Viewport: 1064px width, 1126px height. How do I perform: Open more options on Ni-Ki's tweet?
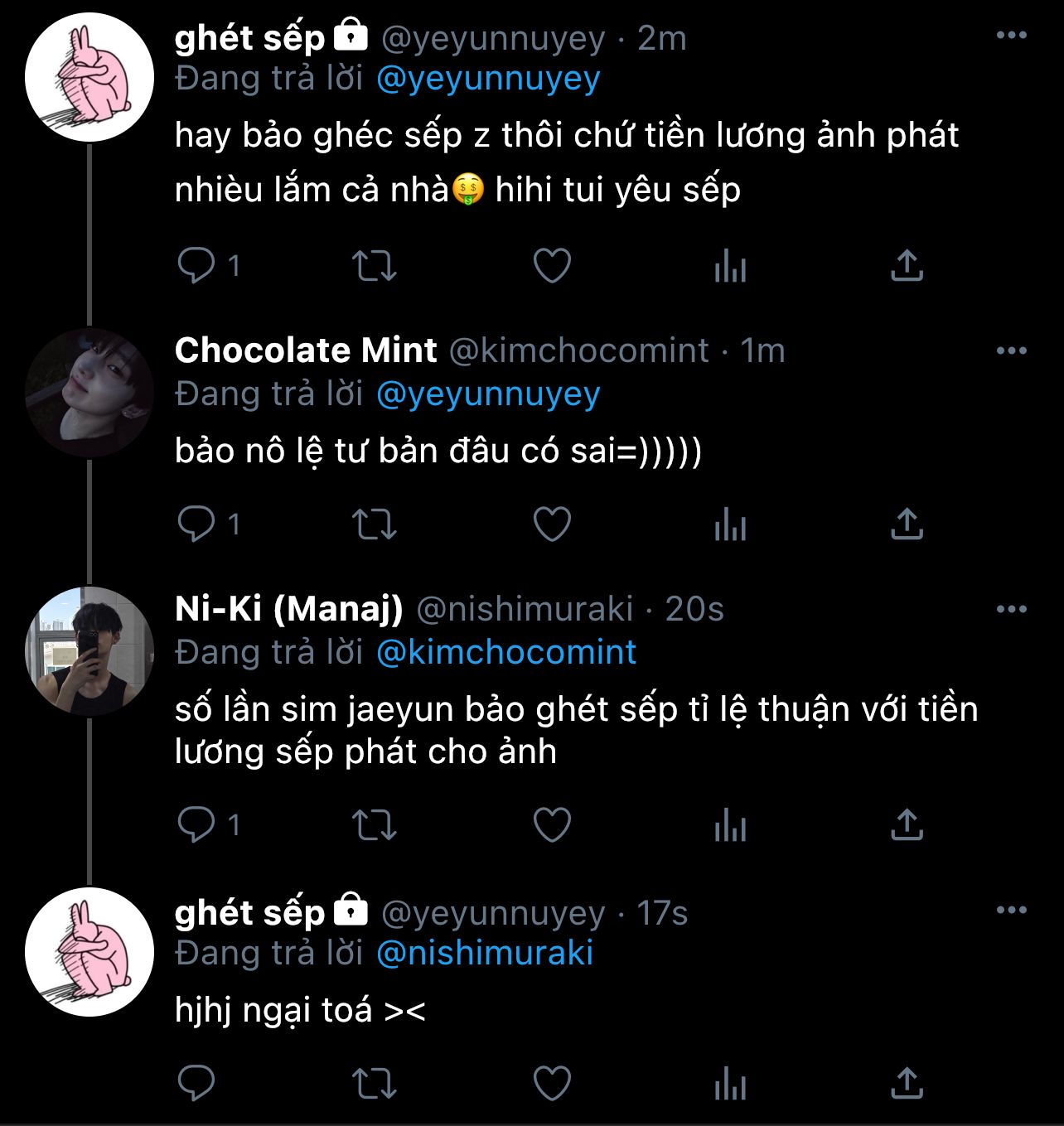point(1011,609)
